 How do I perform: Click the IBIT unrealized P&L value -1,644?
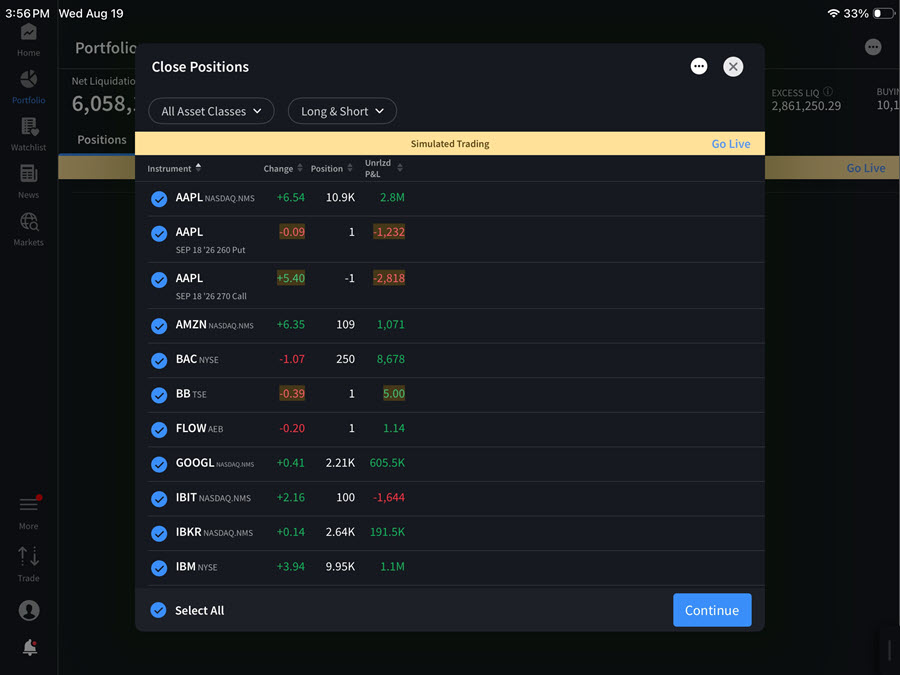tap(389, 498)
